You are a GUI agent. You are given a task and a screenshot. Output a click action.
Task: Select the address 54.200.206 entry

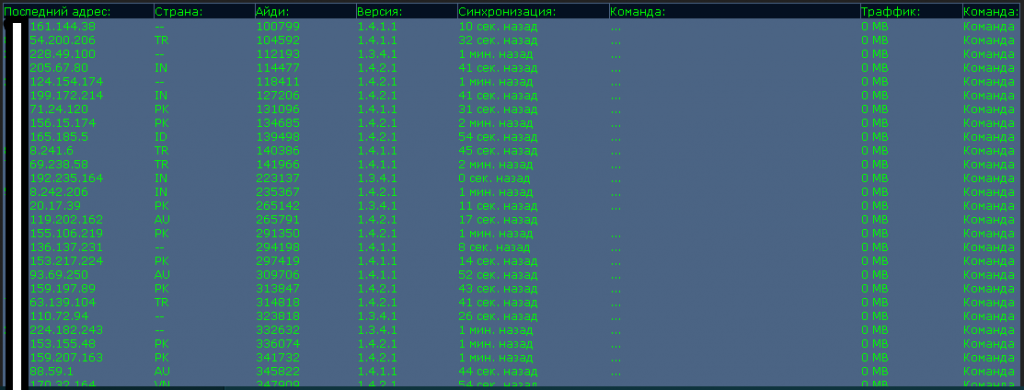tap(62, 41)
